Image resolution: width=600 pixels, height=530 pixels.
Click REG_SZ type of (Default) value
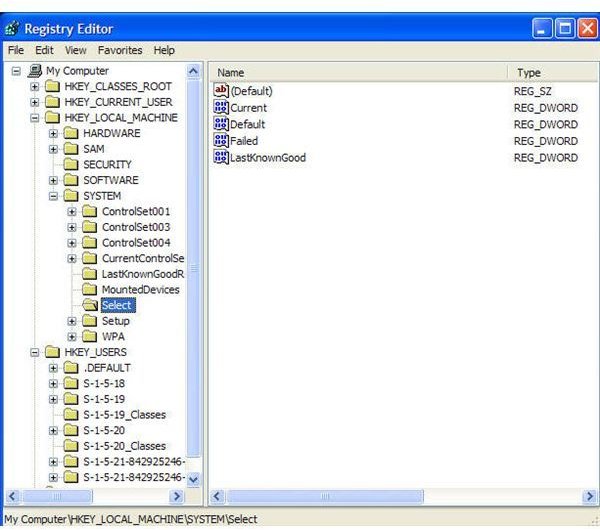click(532, 91)
